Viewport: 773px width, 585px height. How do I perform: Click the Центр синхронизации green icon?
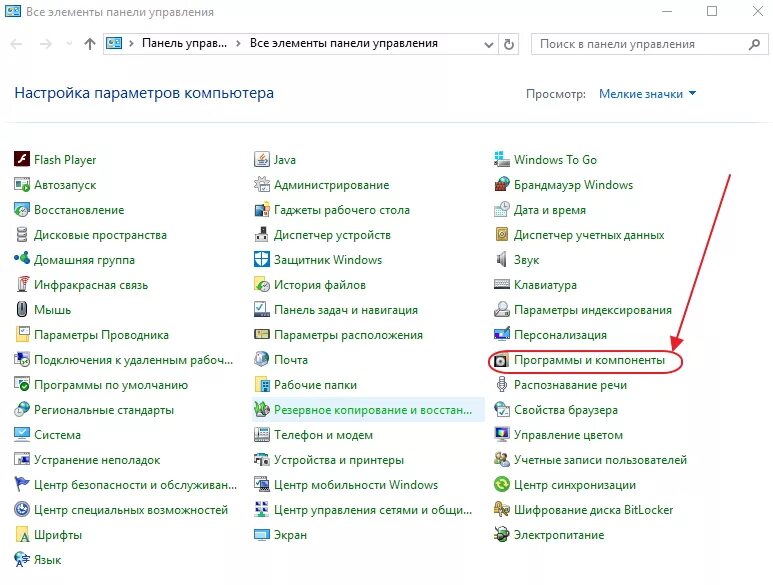pos(502,485)
